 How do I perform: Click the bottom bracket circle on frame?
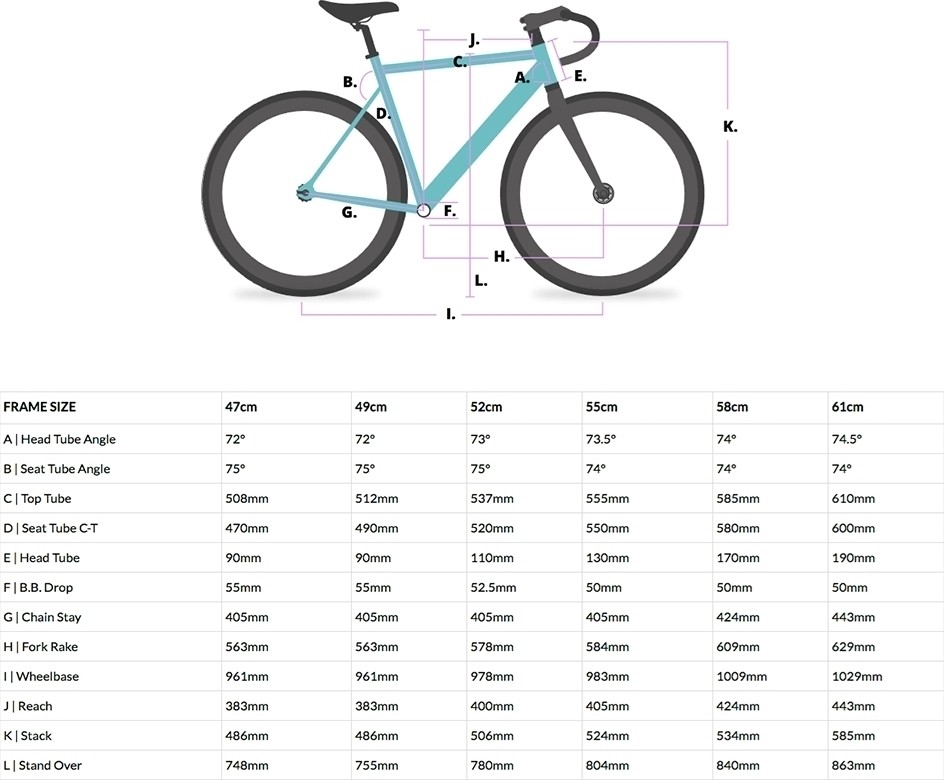(424, 209)
